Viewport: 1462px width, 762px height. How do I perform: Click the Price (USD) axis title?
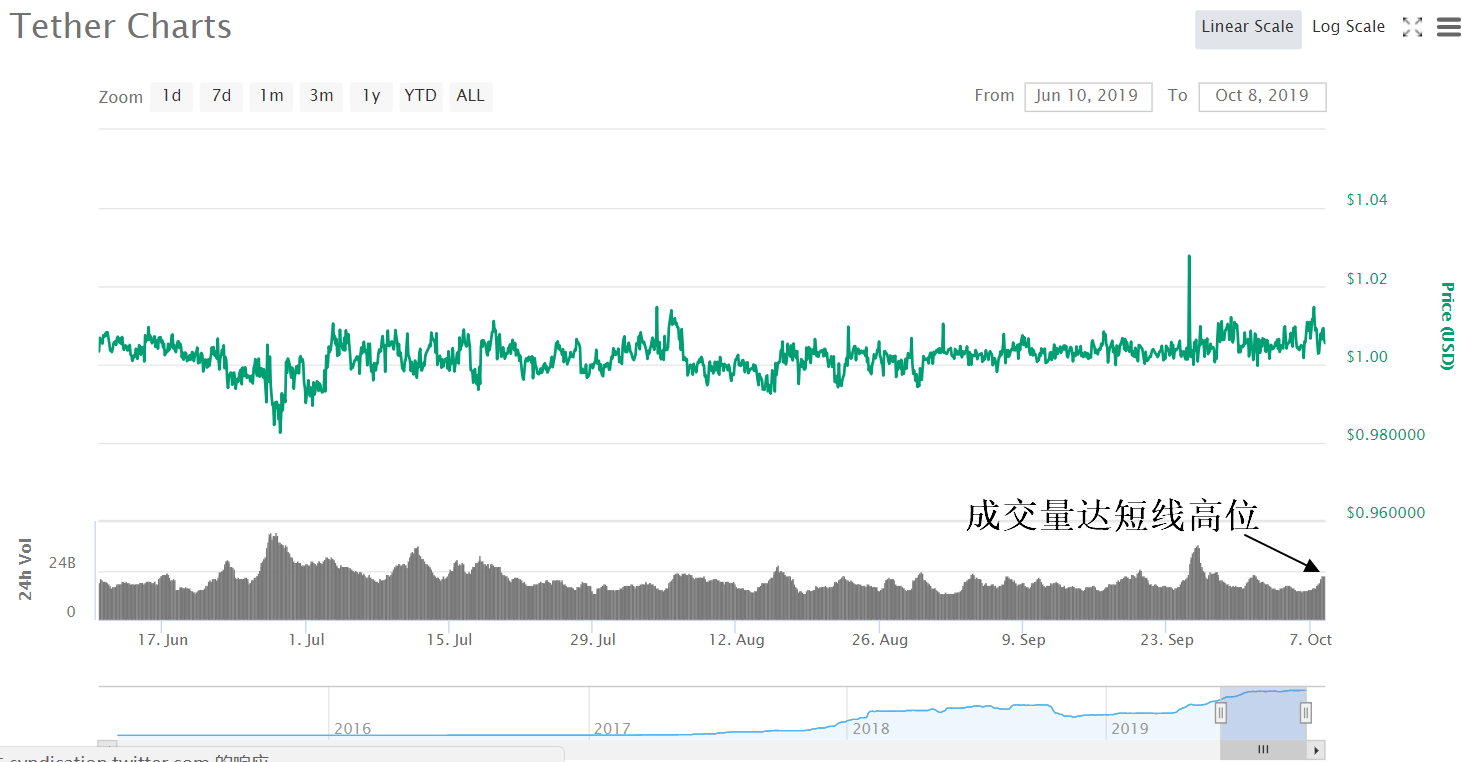pos(1446,326)
